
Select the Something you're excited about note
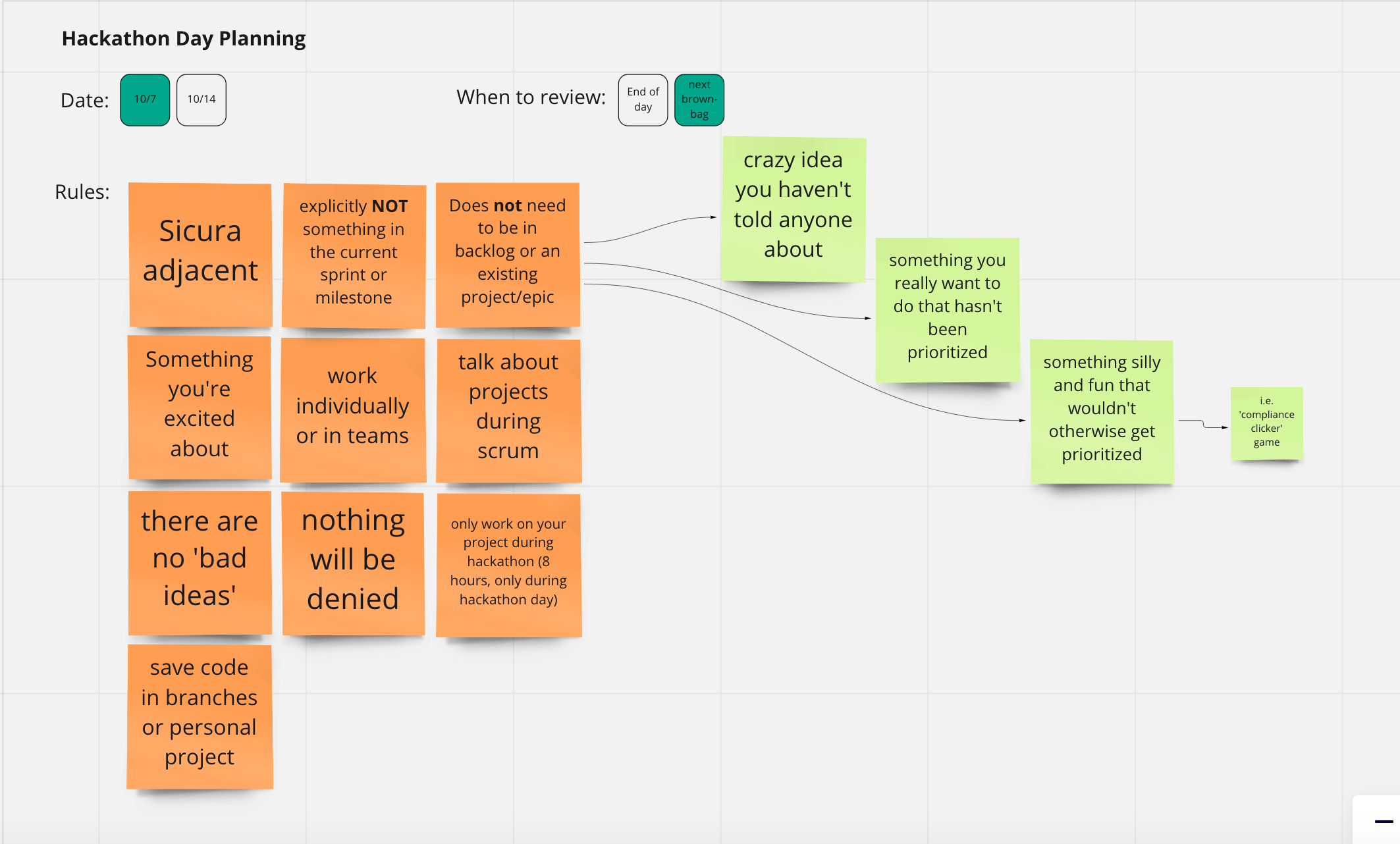200,408
